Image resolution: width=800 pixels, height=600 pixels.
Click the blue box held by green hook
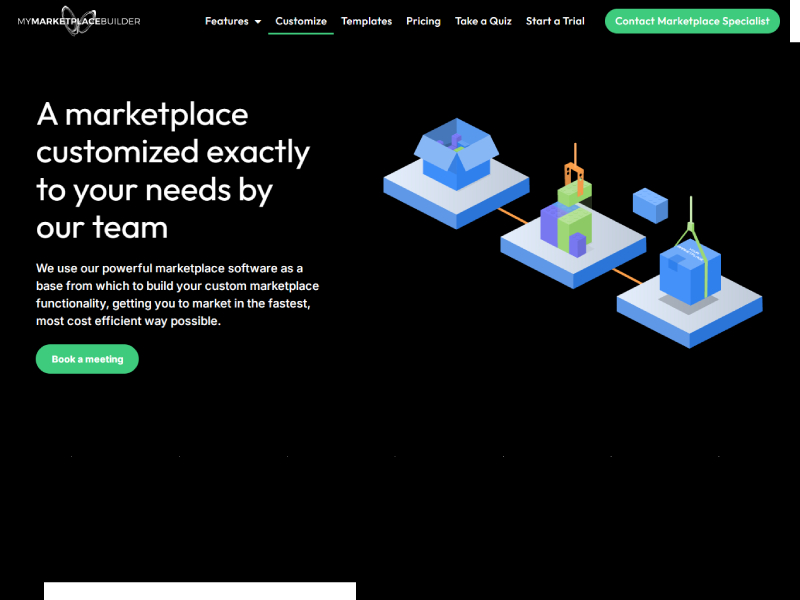click(689, 272)
